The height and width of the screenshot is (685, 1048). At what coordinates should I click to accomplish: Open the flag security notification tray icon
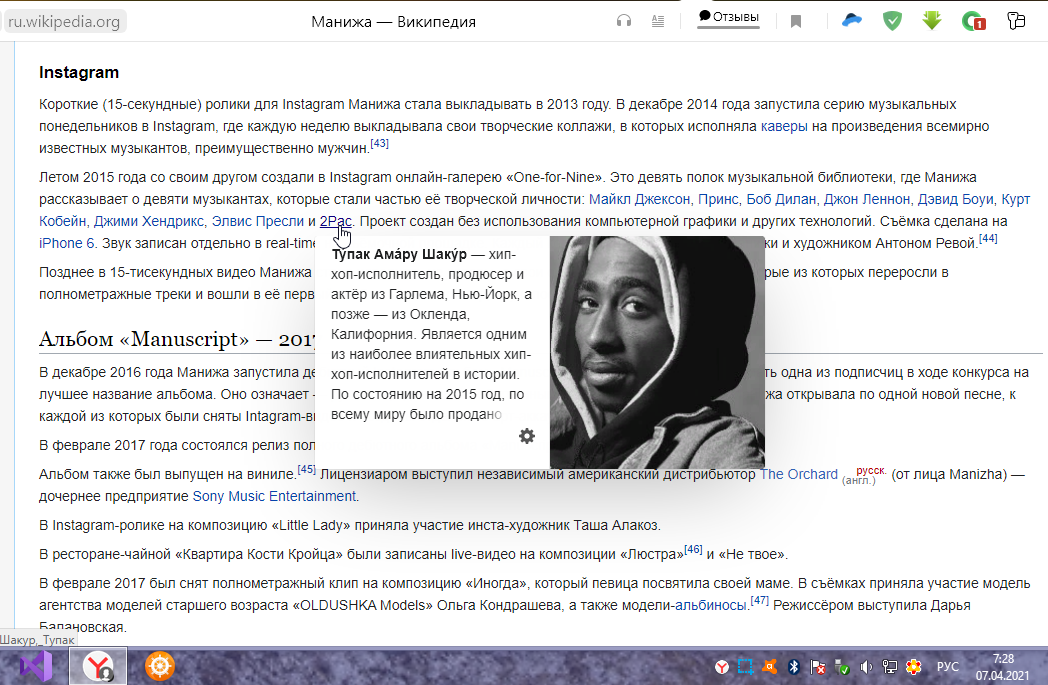pyautogui.click(x=817, y=667)
